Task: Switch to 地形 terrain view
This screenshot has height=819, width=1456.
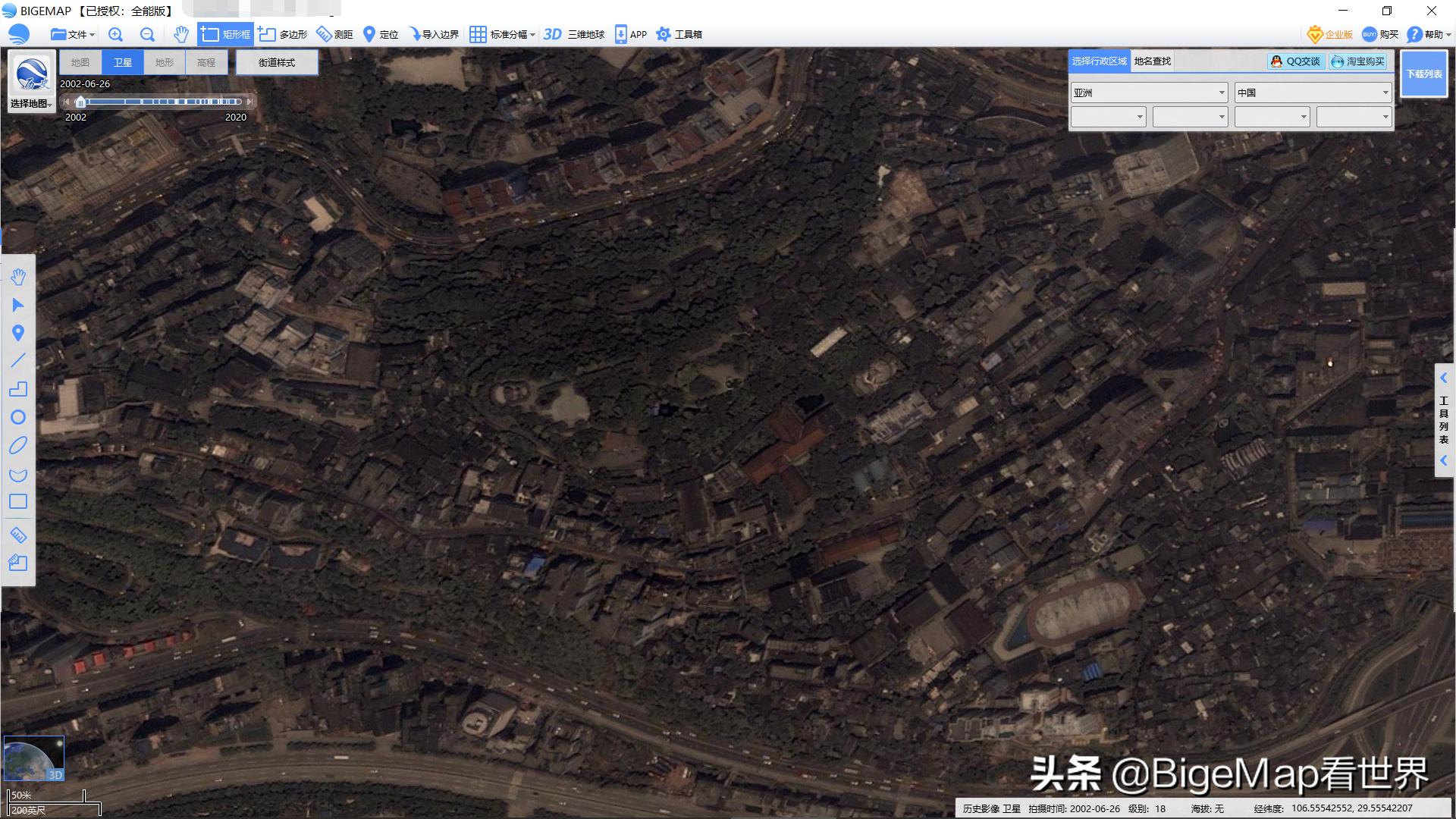Action: [x=164, y=62]
